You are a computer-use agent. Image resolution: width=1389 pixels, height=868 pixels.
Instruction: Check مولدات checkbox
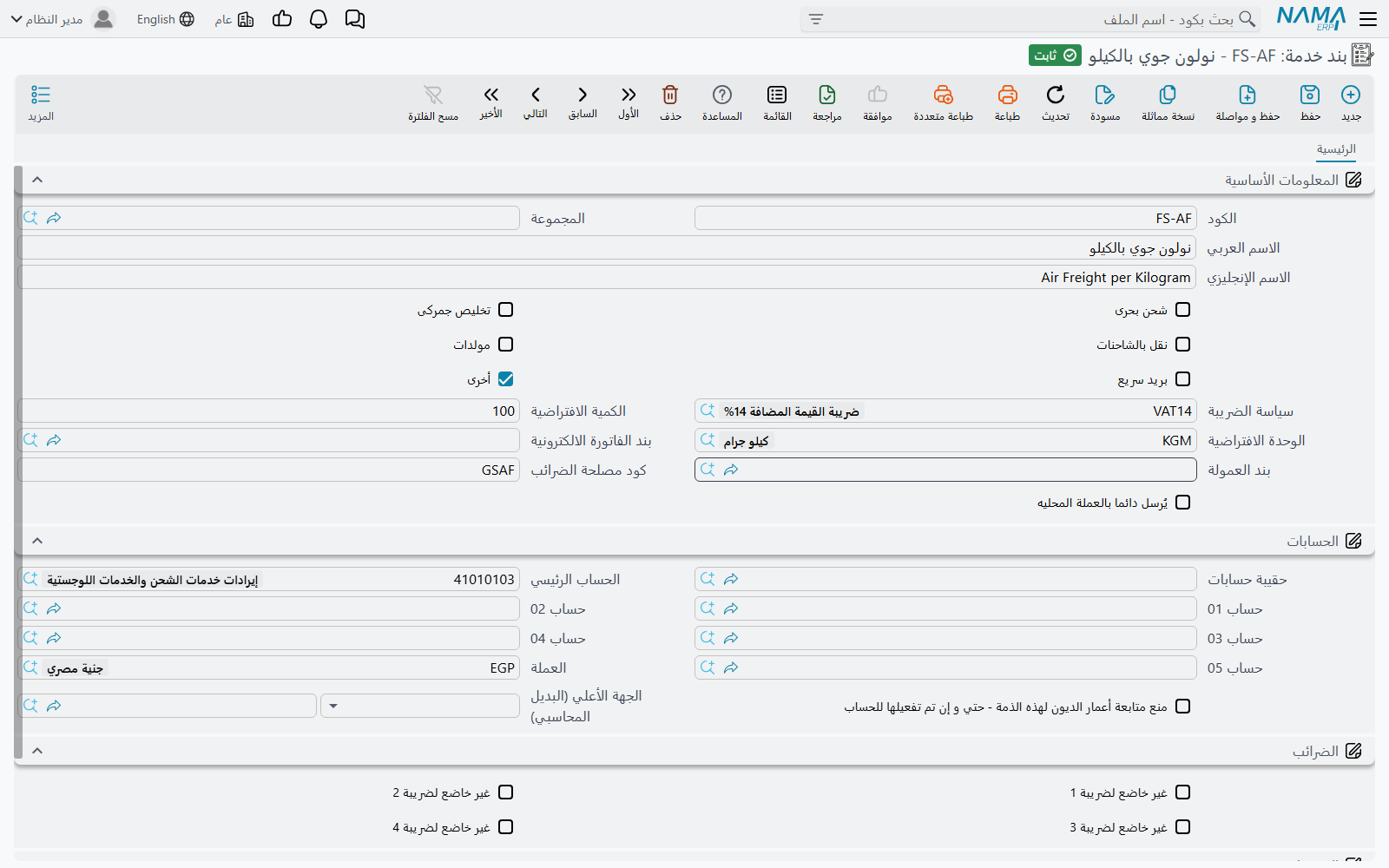pos(506,345)
